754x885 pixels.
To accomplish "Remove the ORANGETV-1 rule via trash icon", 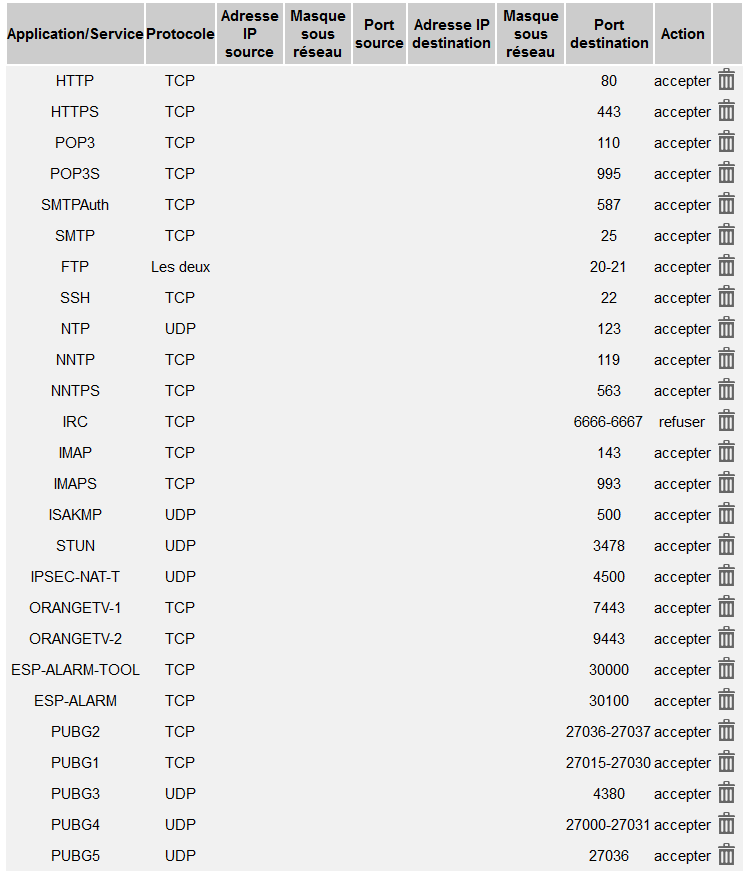I will [727, 608].
